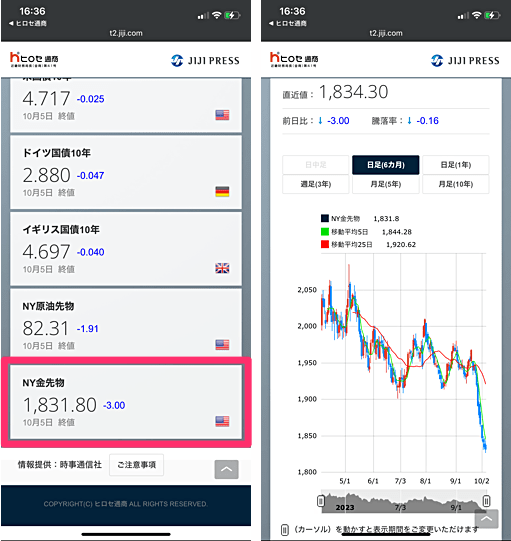
Task: Open the NY金先物 card
Action: tap(126, 402)
